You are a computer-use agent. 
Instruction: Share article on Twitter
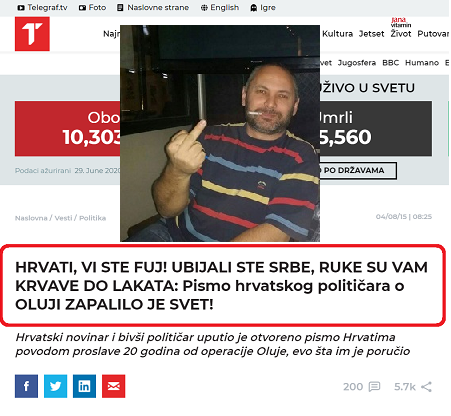(55, 386)
